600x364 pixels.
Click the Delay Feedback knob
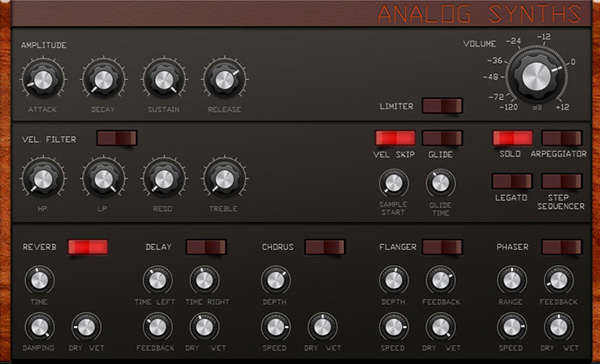[x=157, y=327]
